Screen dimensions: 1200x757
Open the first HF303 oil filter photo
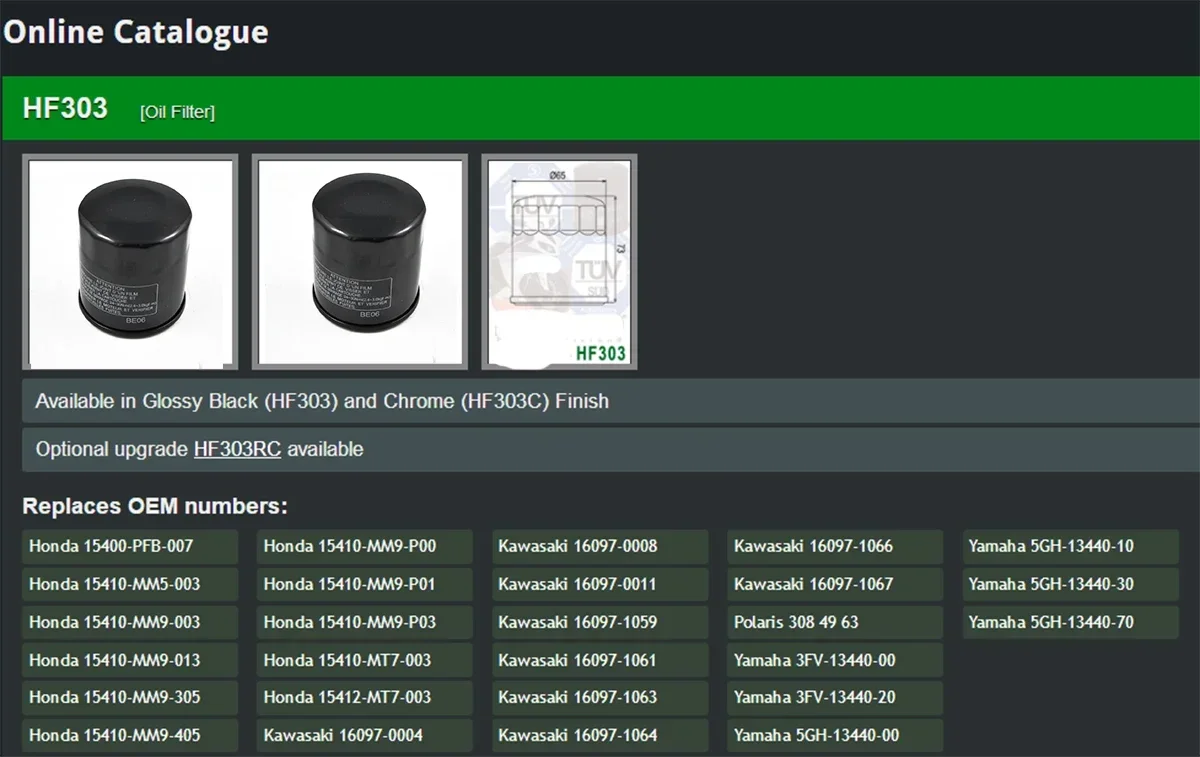click(x=130, y=262)
